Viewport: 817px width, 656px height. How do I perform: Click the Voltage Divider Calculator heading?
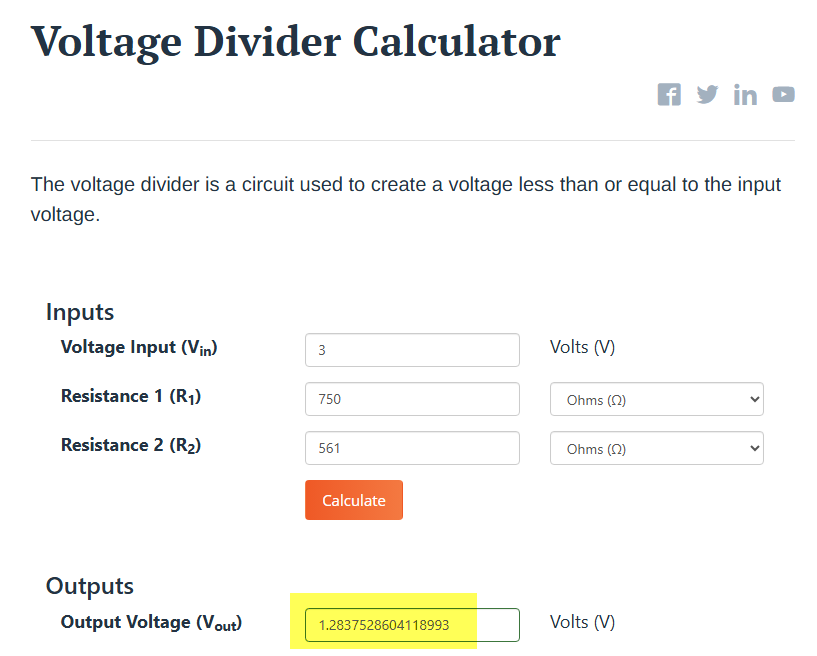tap(296, 42)
